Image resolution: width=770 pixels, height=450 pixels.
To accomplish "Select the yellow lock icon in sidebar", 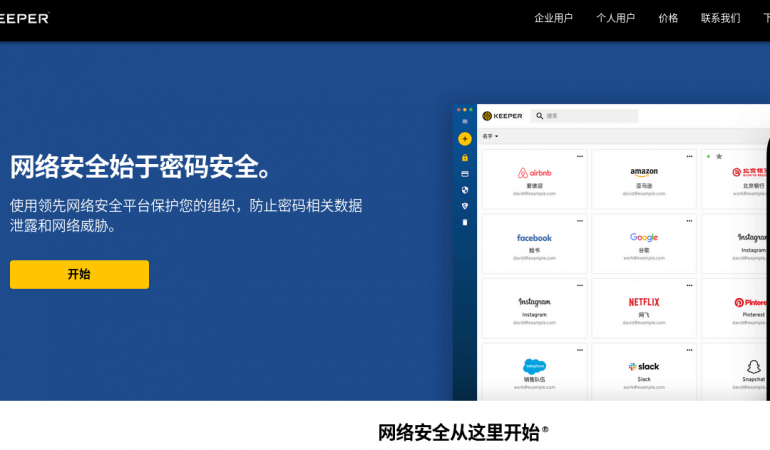I will click(464, 157).
